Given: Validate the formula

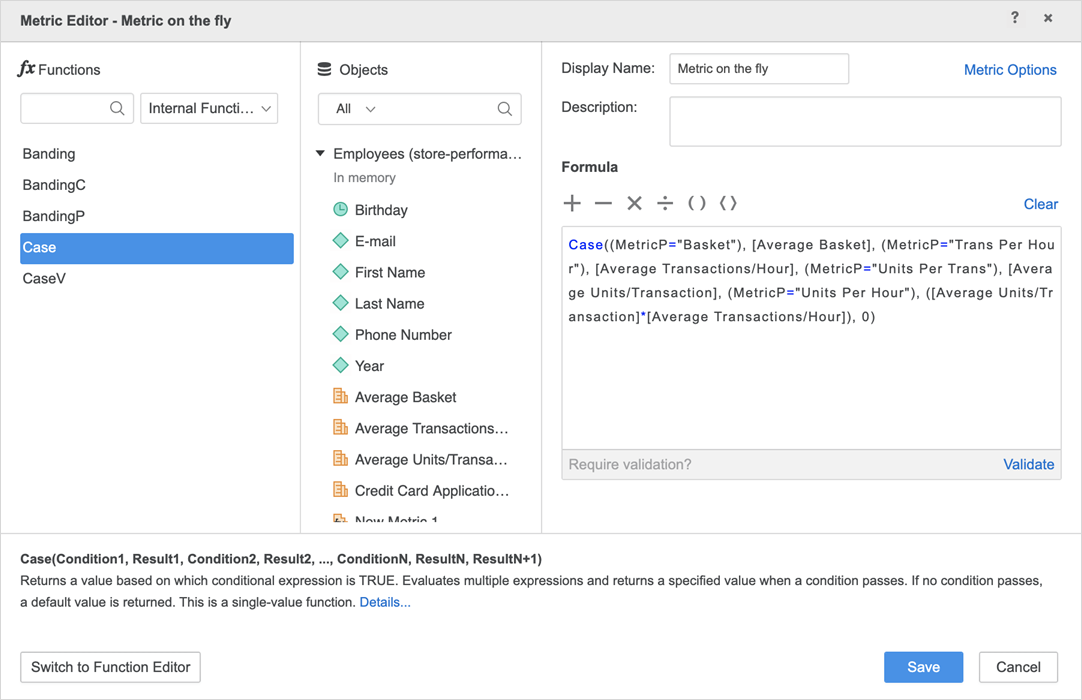Looking at the screenshot, I should pos(1028,464).
